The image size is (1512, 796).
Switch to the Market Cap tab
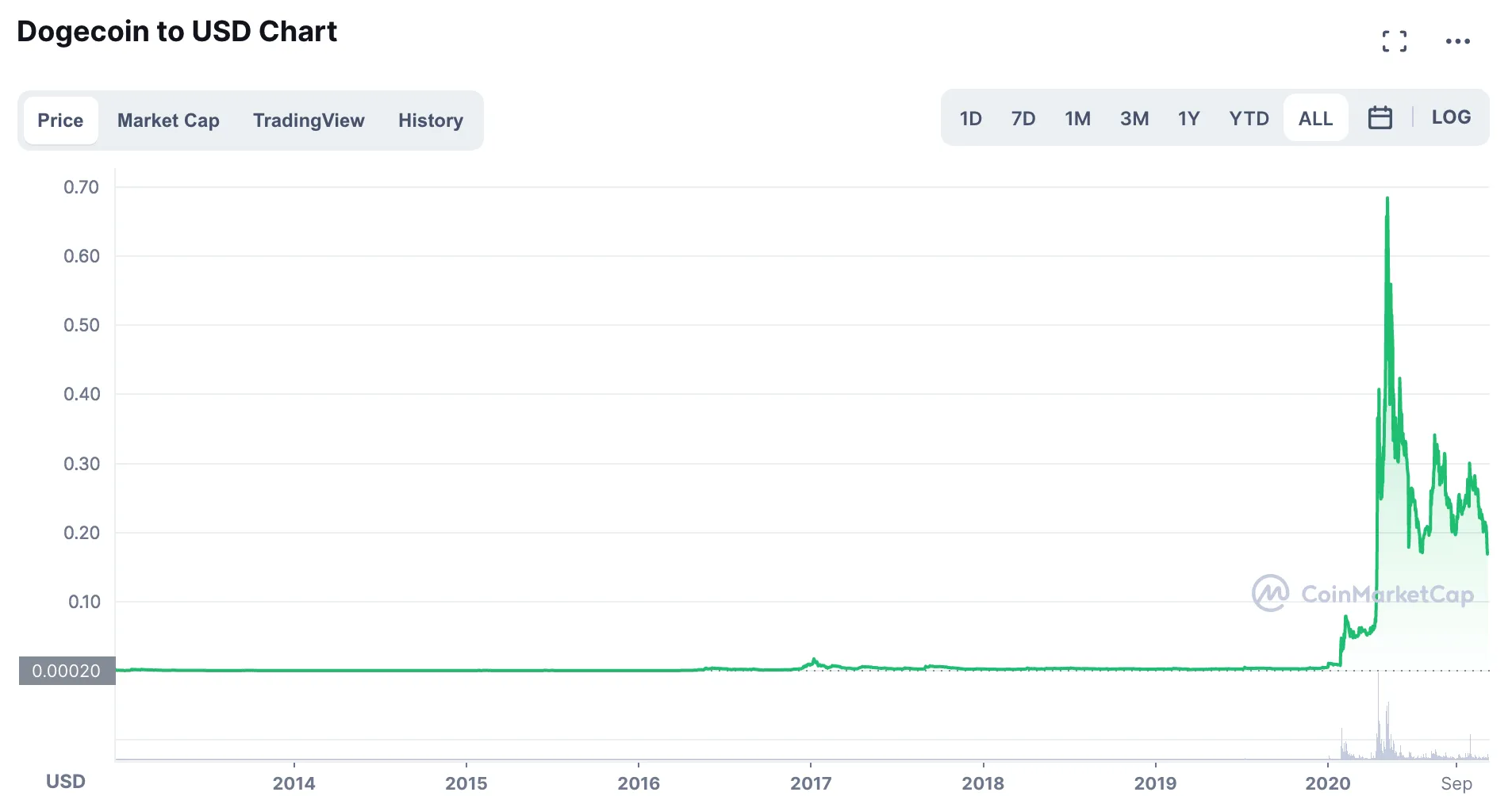pyautogui.click(x=168, y=121)
